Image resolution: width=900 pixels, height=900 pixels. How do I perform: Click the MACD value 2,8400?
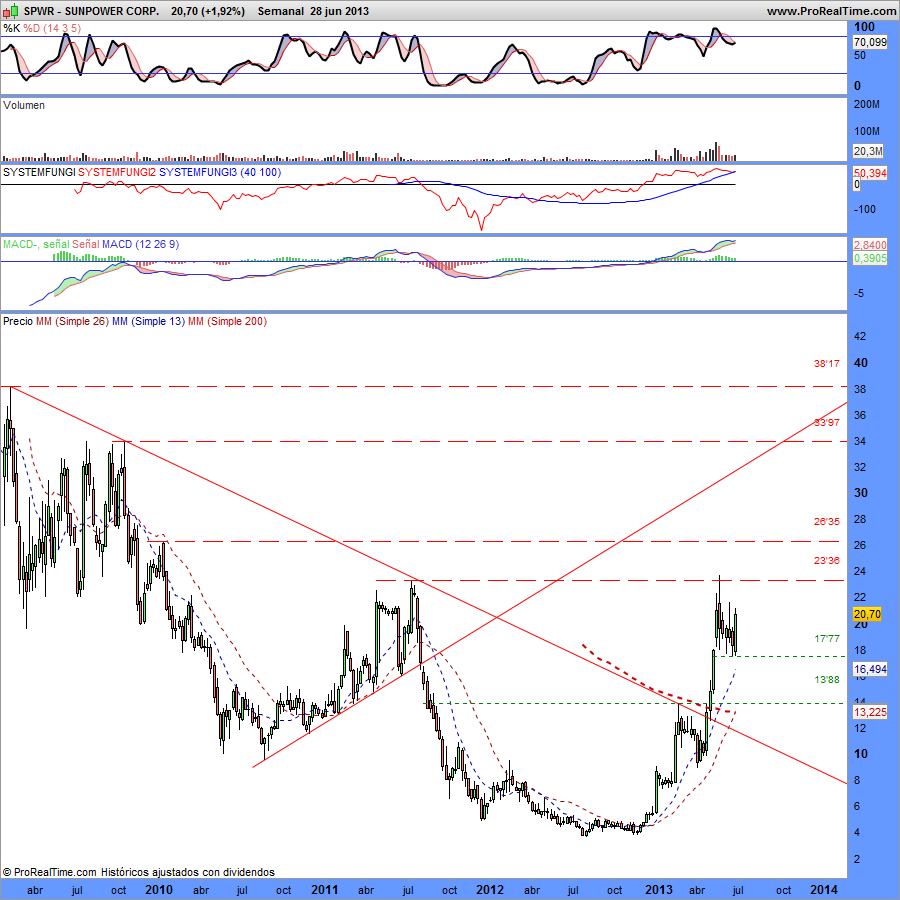870,245
